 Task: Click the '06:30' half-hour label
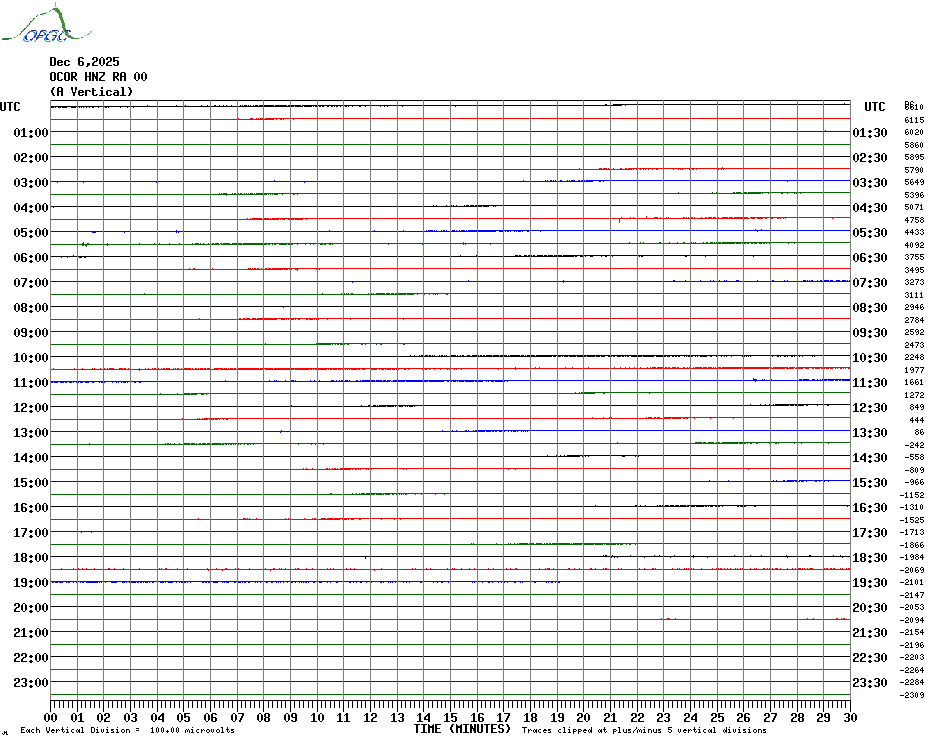click(870, 257)
